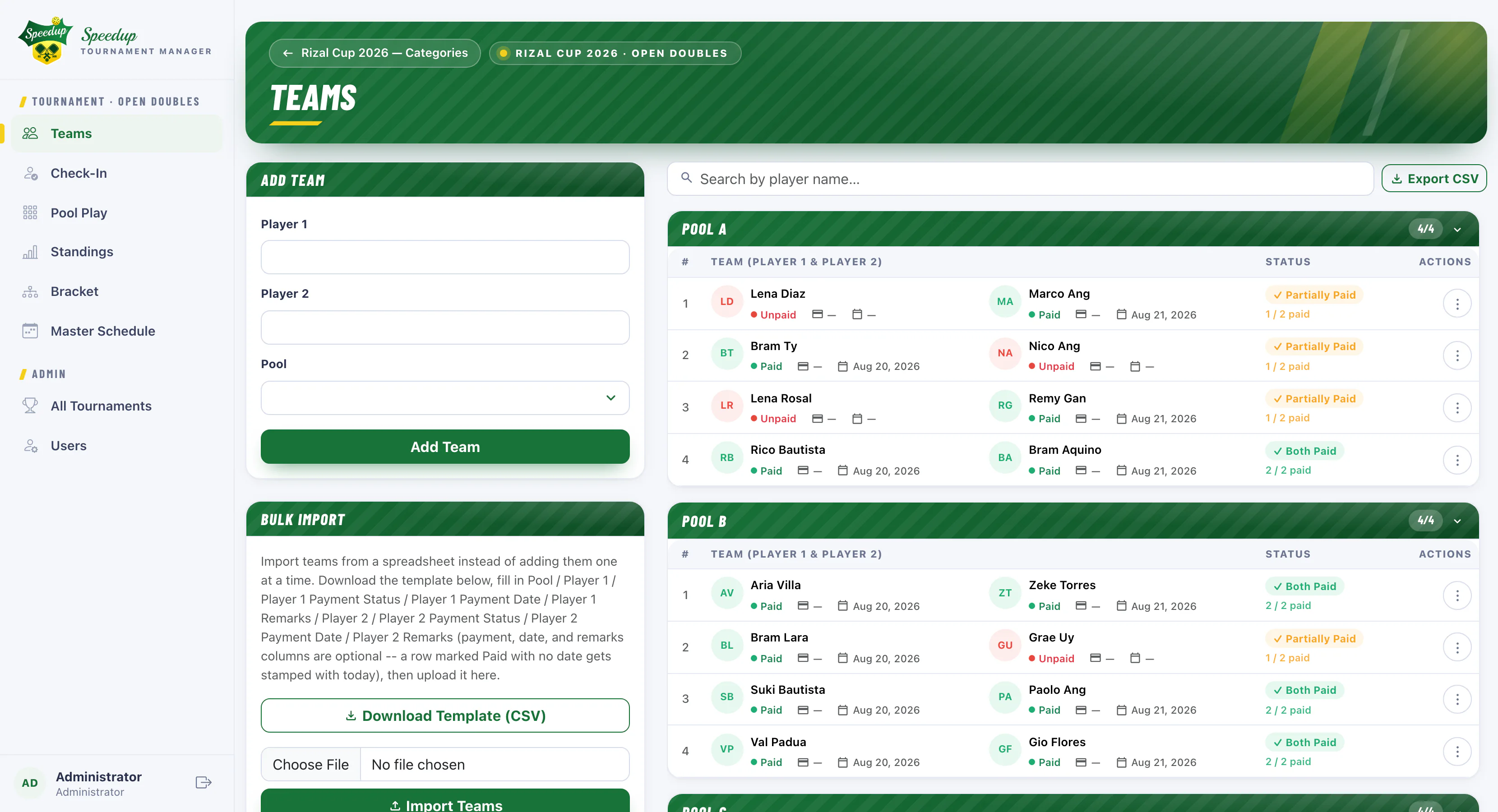Collapse the Pool B section chevron
This screenshot has width=1498, height=812.
1457,521
